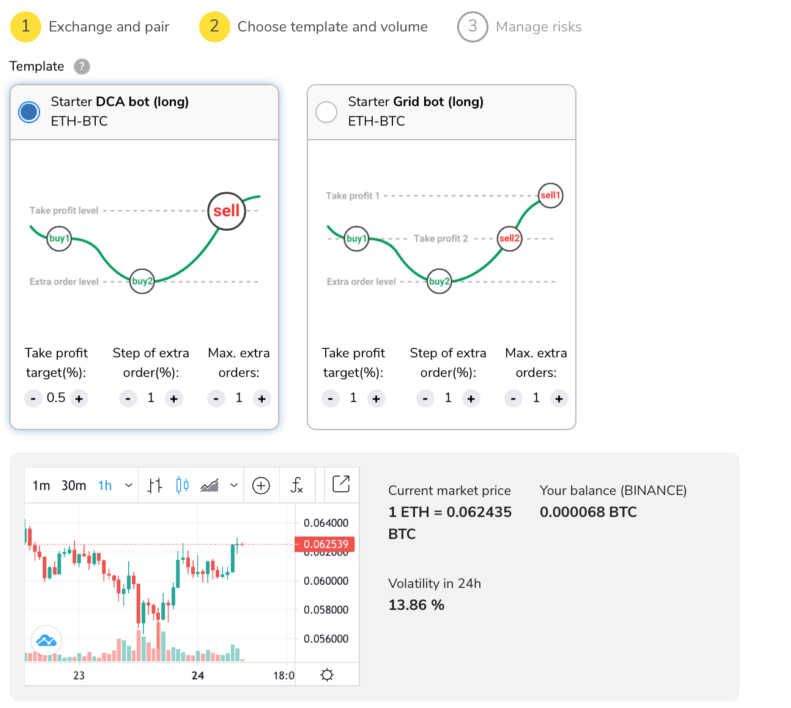Viewport: 791px width, 708px height.
Task: Open the indicators fx icon
Action: tap(297, 485)
